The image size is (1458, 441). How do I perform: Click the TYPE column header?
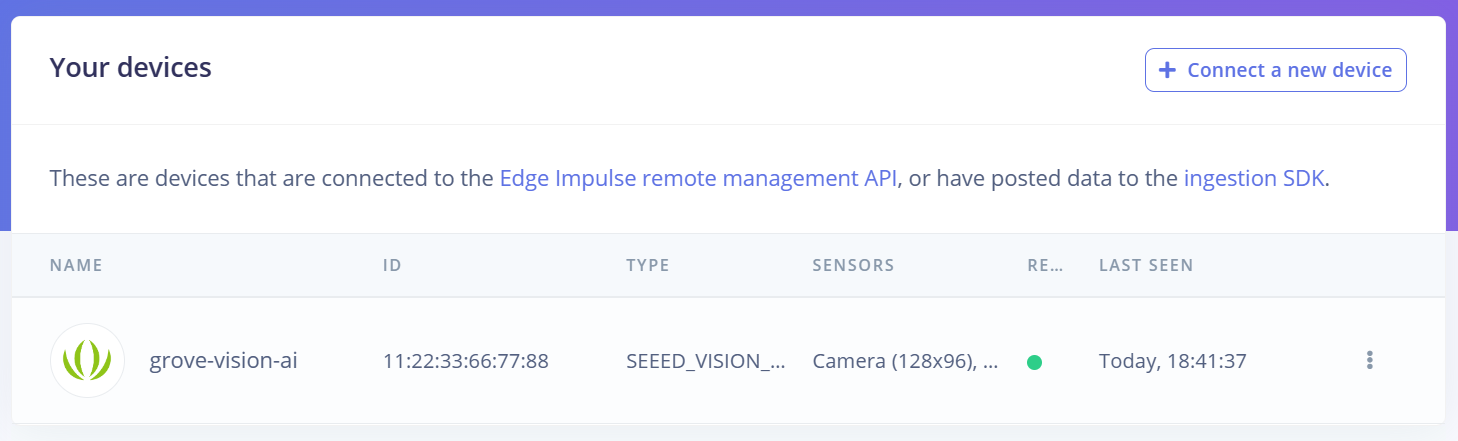647,265
